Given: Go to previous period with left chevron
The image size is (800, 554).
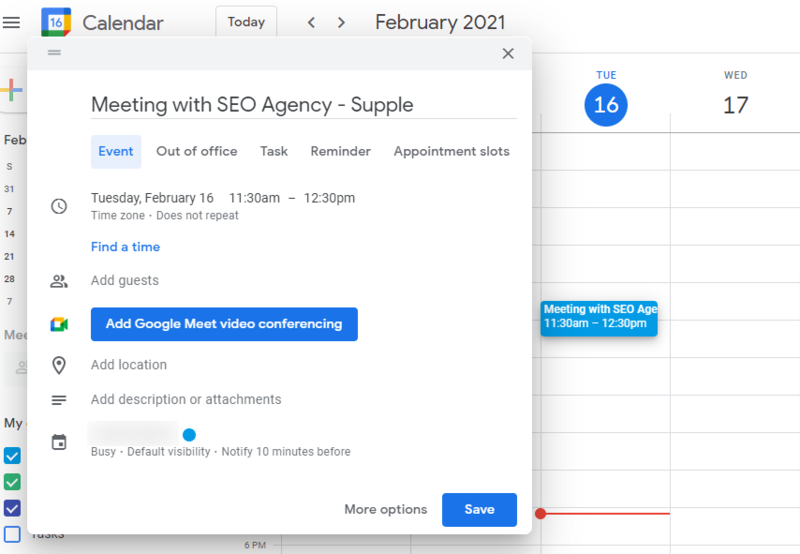Looking at the screenshot, I should click(x=311, y=22).
